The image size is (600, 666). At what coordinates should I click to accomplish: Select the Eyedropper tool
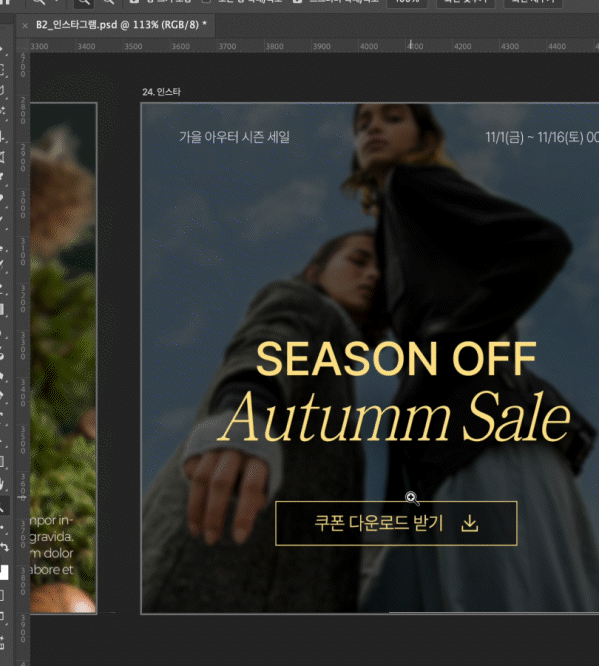(4, 180)
